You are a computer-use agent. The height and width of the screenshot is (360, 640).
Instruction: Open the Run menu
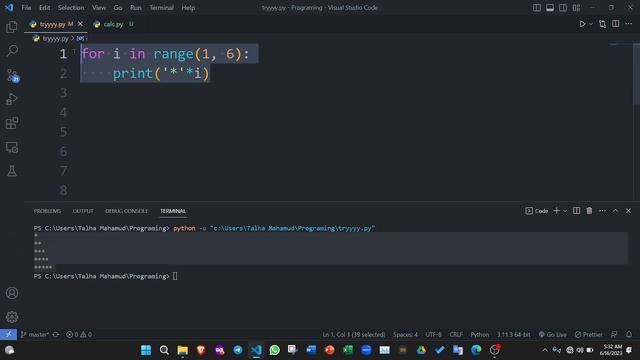pos(136,8)
